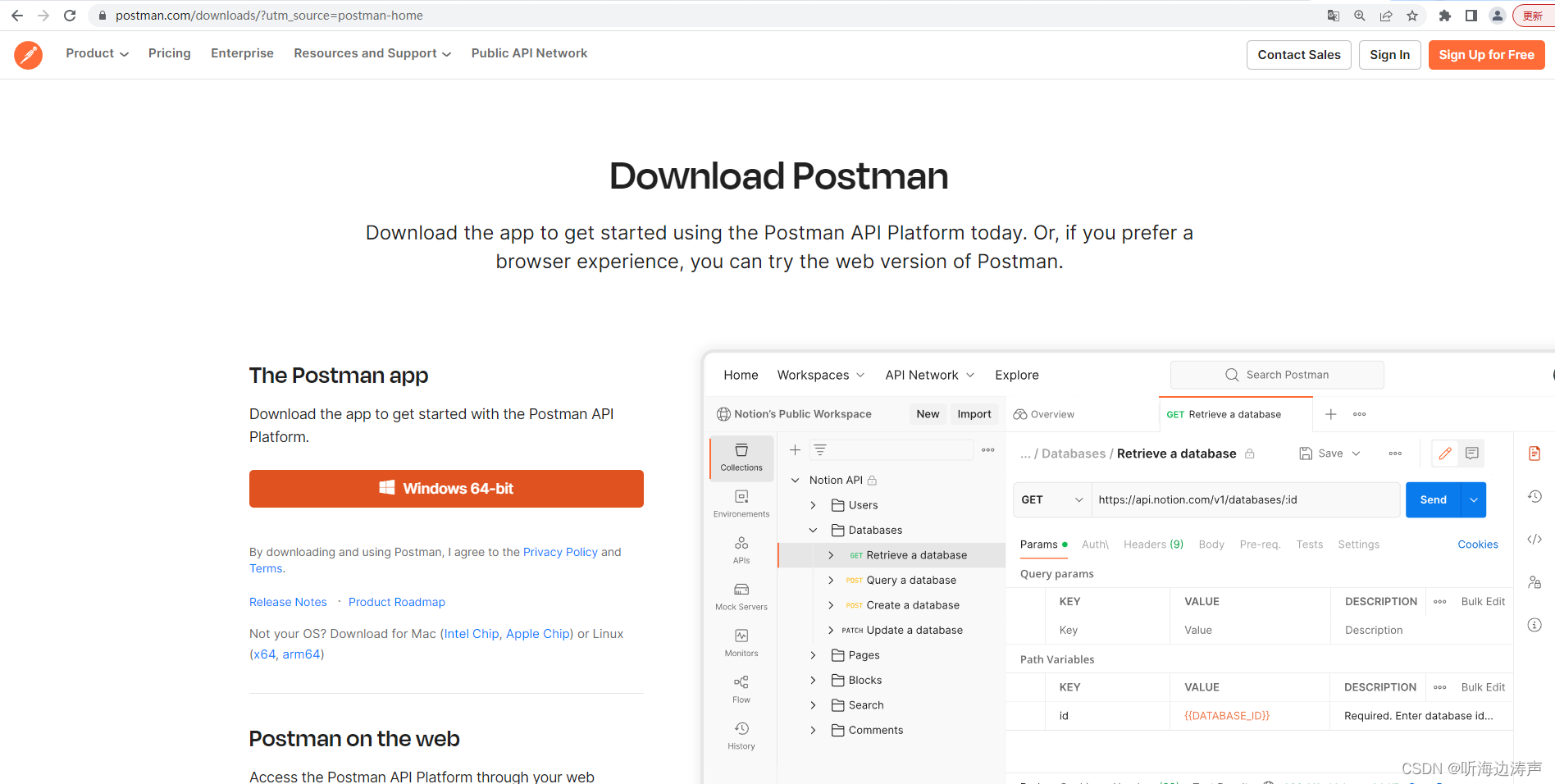This screenshot has height=784, width=1555.
Task: Click the share page icon in the address bar
Action: coord(1386,16)
